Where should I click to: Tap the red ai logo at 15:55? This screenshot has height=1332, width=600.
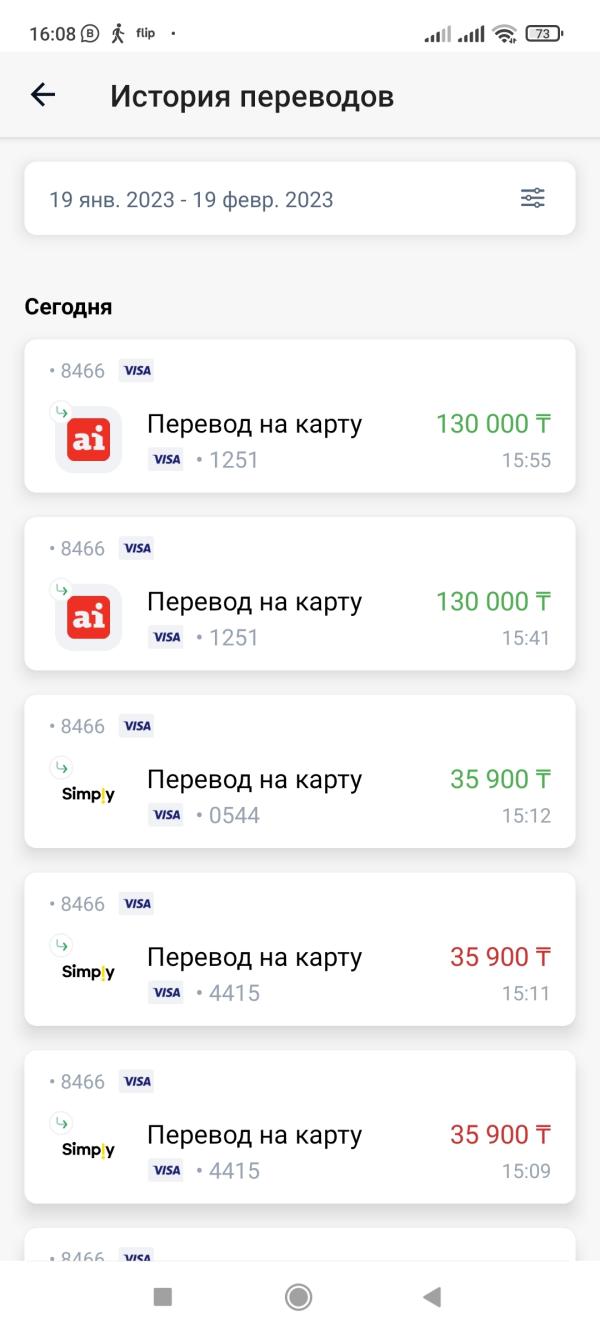click(88, 440)
